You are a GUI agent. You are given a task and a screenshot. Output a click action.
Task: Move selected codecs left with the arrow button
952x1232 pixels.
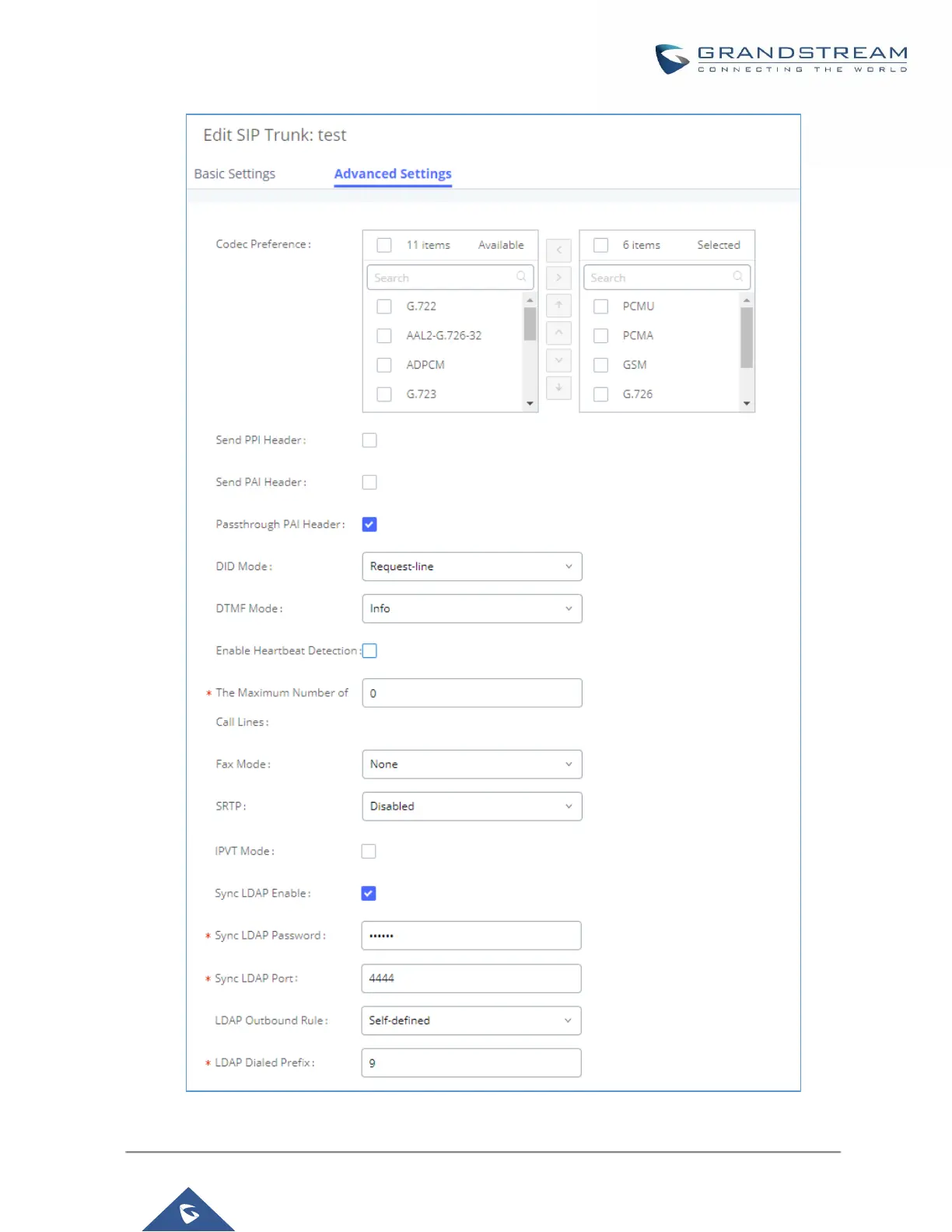point(558,250)
